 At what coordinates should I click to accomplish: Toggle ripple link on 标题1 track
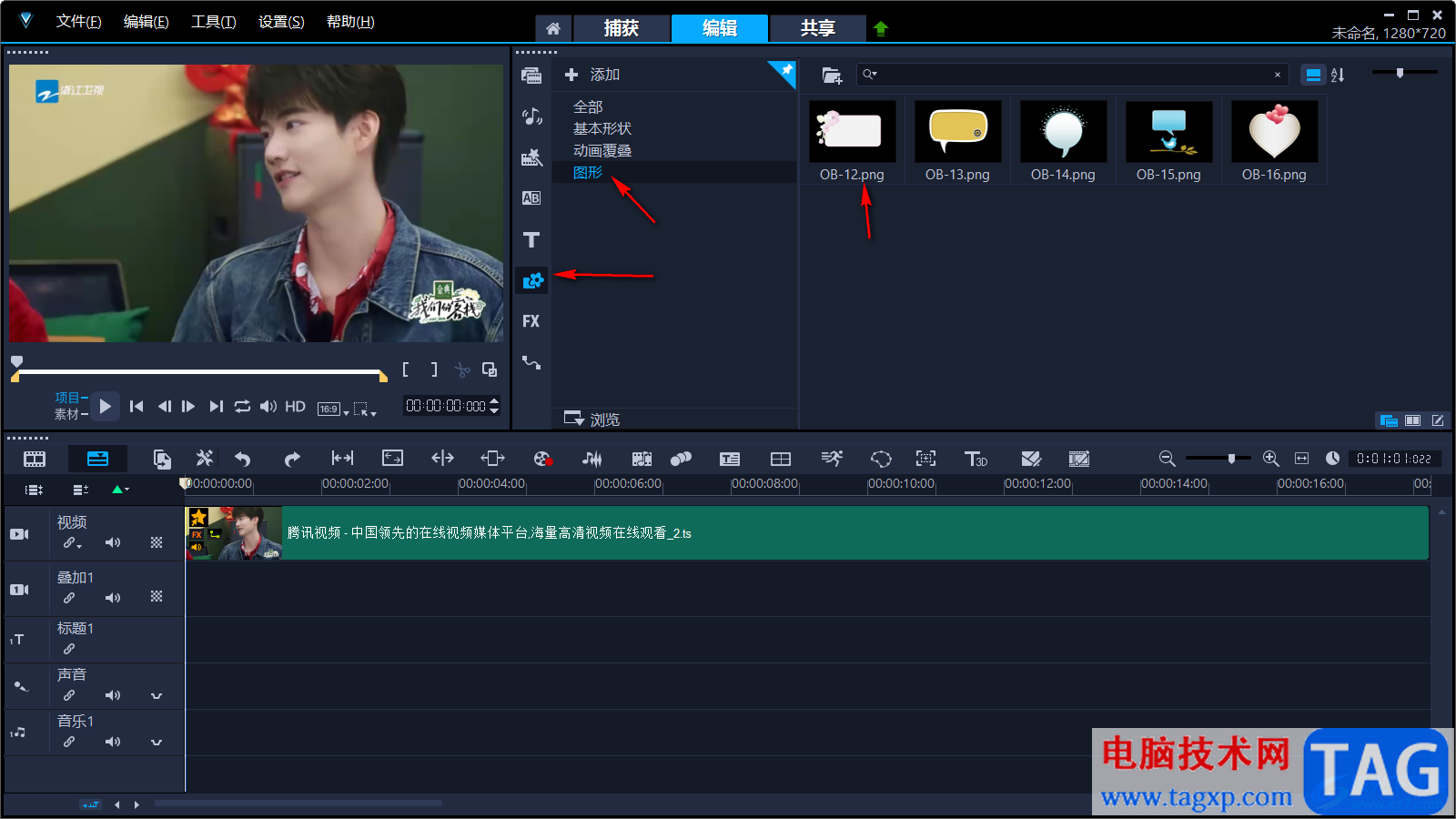[69, 649]
